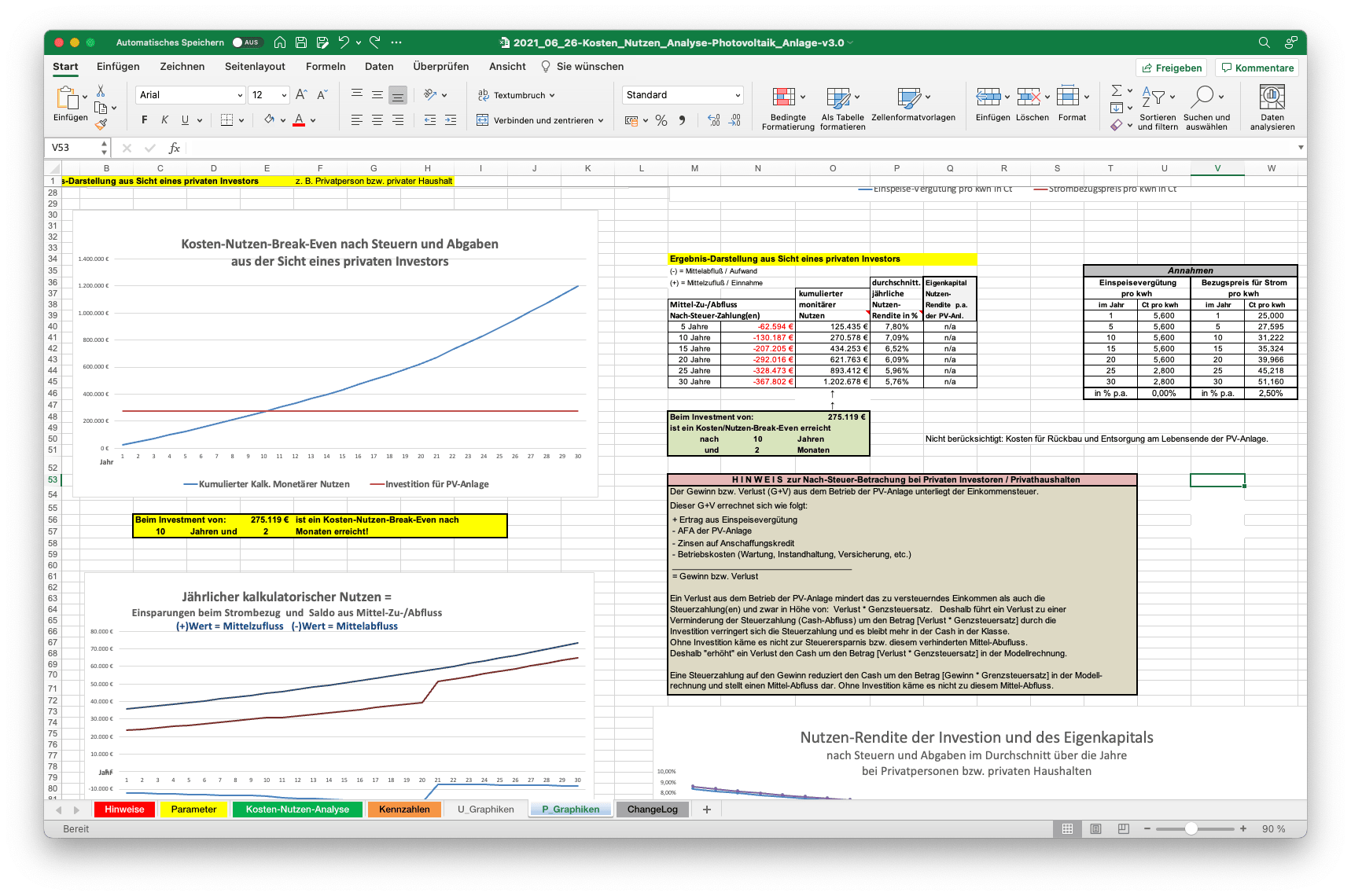Switch to page layout view button
Image resolution: width=1351 pixels, height=896 pixels.
click(1095, 829)
